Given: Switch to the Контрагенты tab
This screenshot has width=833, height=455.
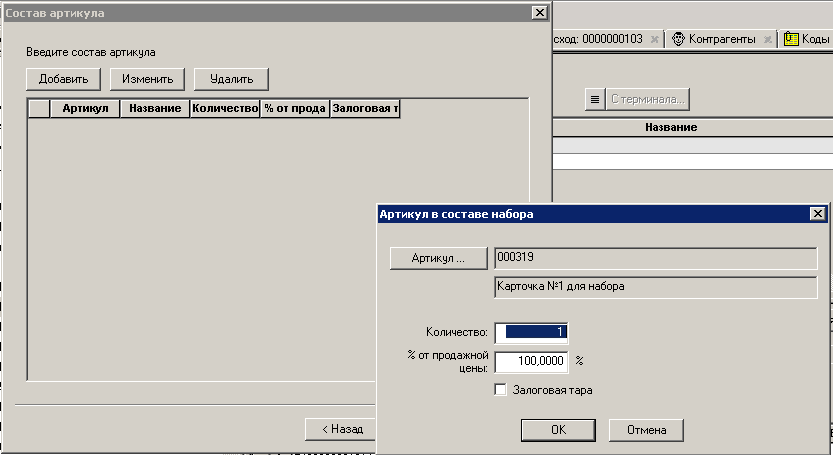Looking at the screenshot, I should 721,39.
